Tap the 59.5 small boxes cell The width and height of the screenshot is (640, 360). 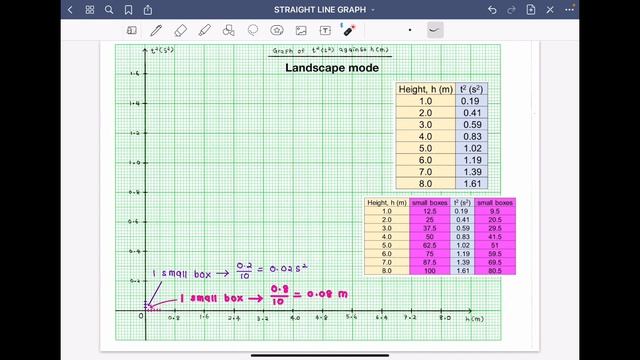495,253
